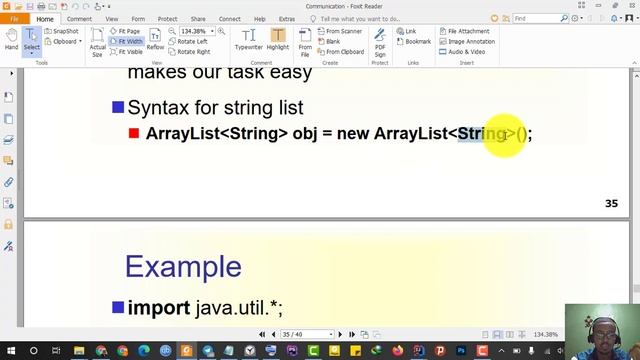Click the Tell me what you want field
The width and height of the screenshot is (640, 360).
(360, 19)
